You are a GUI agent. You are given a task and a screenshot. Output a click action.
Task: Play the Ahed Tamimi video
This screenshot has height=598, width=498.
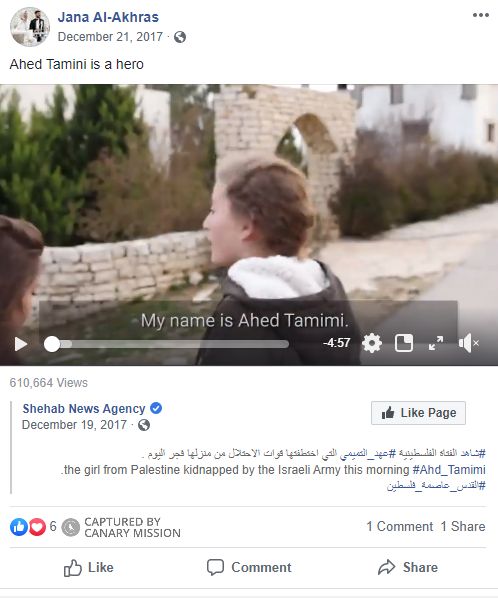coord(21,344)
